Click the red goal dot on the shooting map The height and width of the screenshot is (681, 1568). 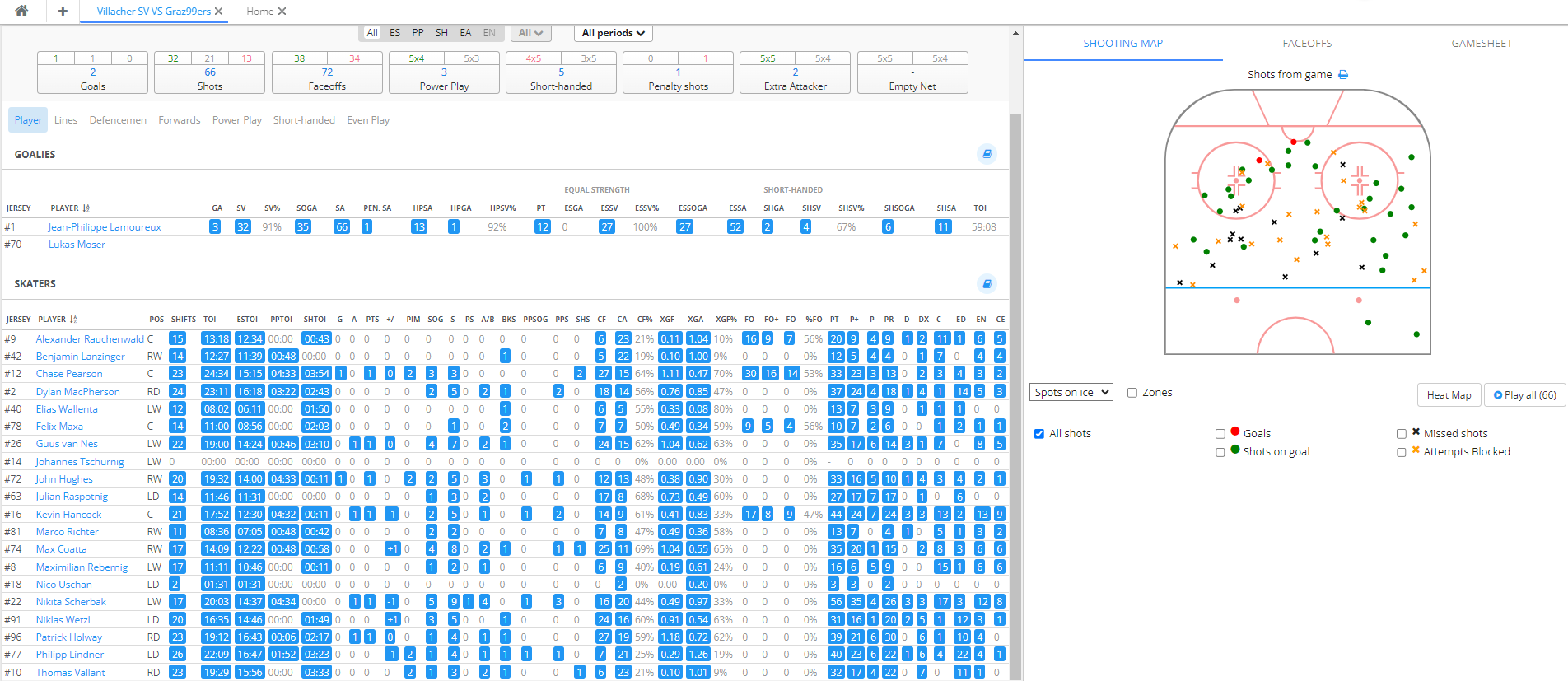pyautogui.click(x=1294, y=142)
